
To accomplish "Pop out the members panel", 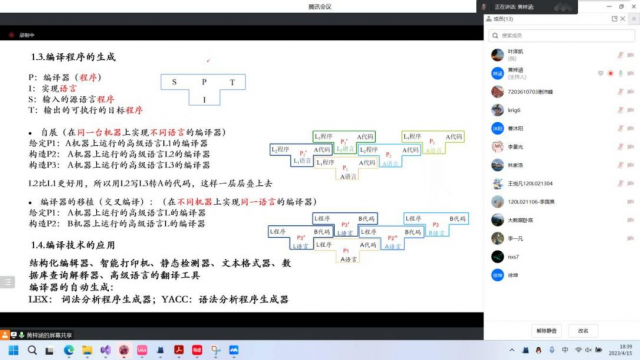I will pos(614,19).
